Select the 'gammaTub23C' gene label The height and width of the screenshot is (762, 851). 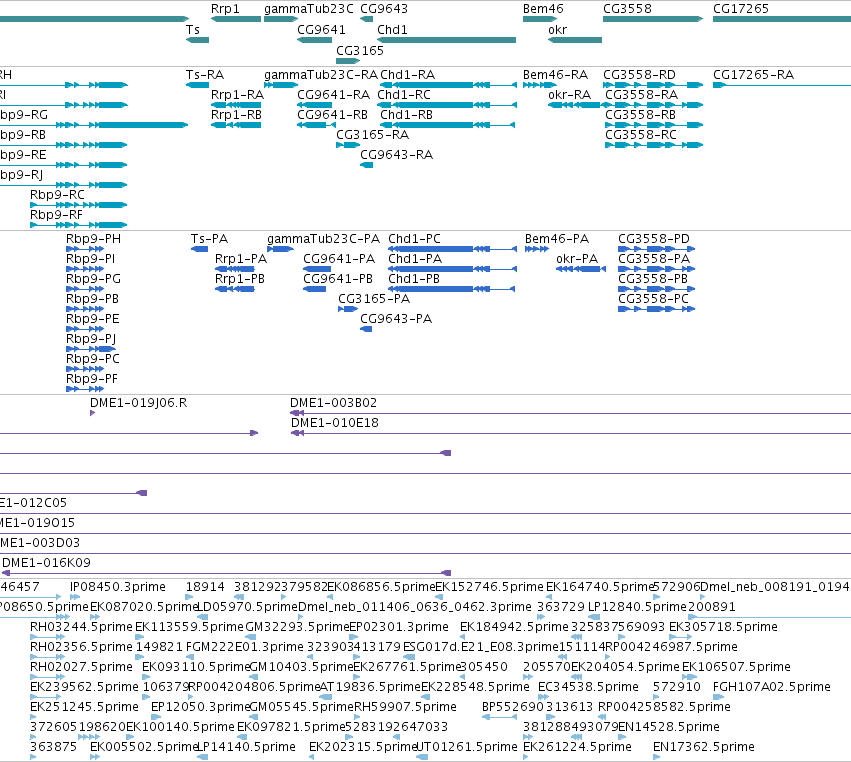309,9
